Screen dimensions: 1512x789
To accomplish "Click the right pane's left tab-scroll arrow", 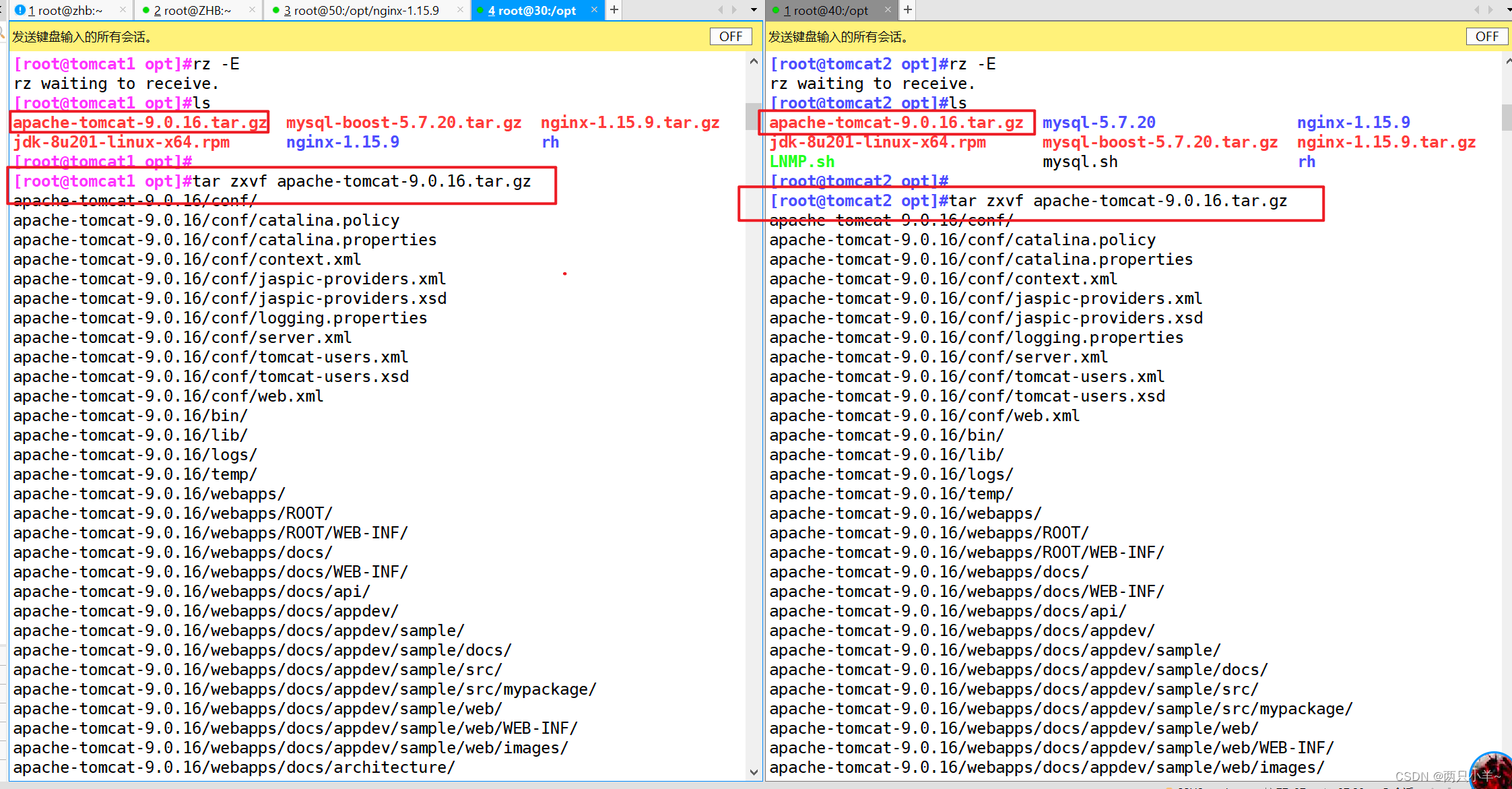I will (x=1476, y=9).
